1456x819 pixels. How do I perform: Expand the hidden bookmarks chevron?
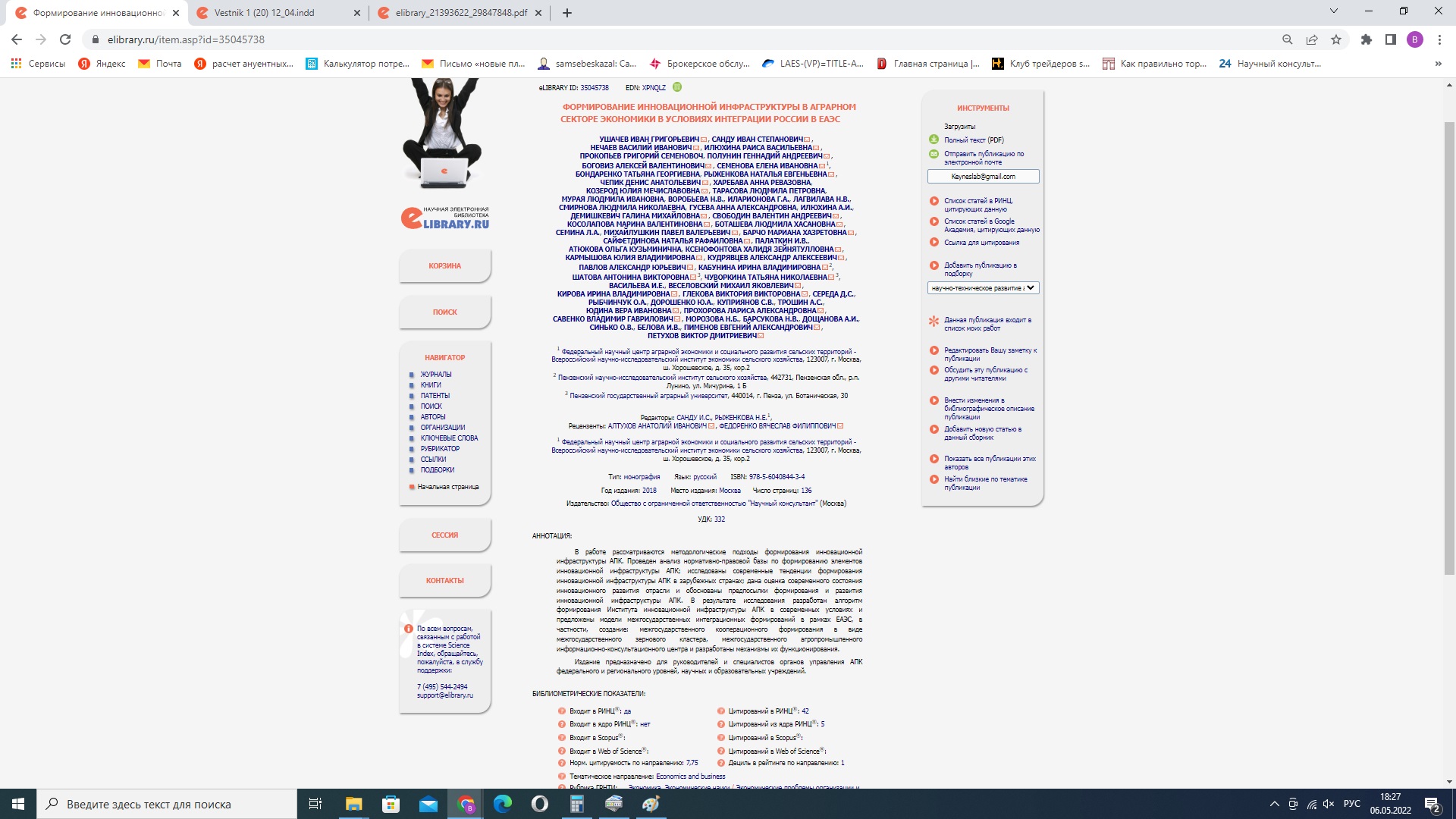[1439, 64]
